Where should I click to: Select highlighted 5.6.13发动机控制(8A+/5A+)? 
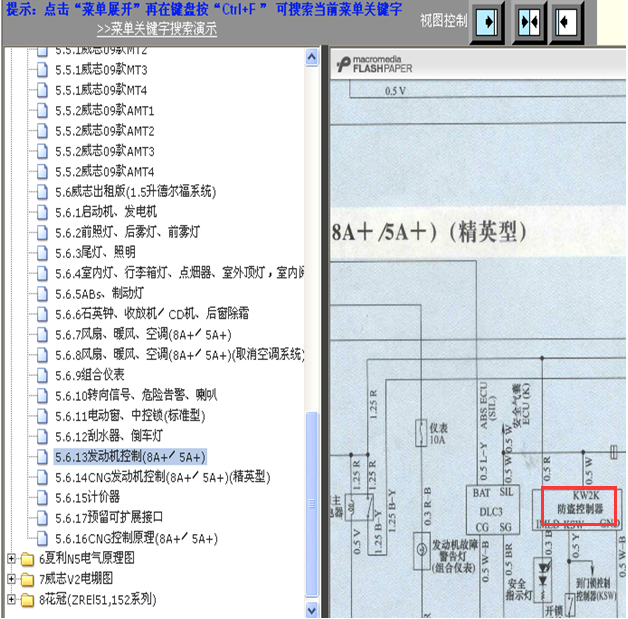pos(130,457)
